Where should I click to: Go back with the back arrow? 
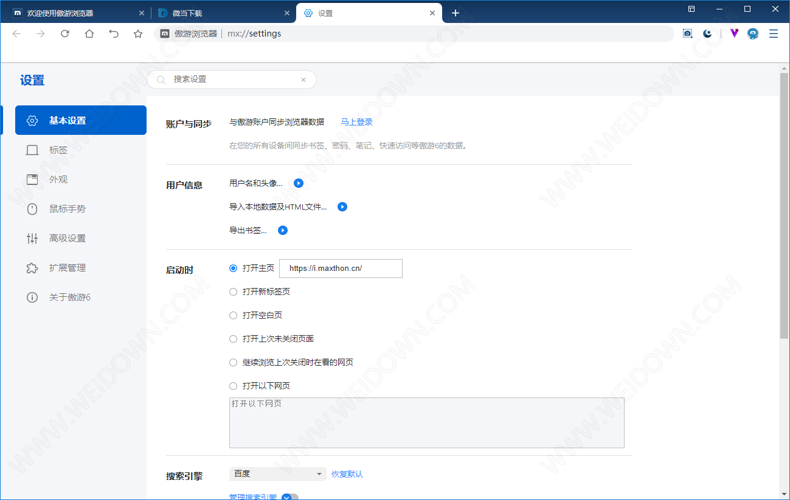coord(17,34)
